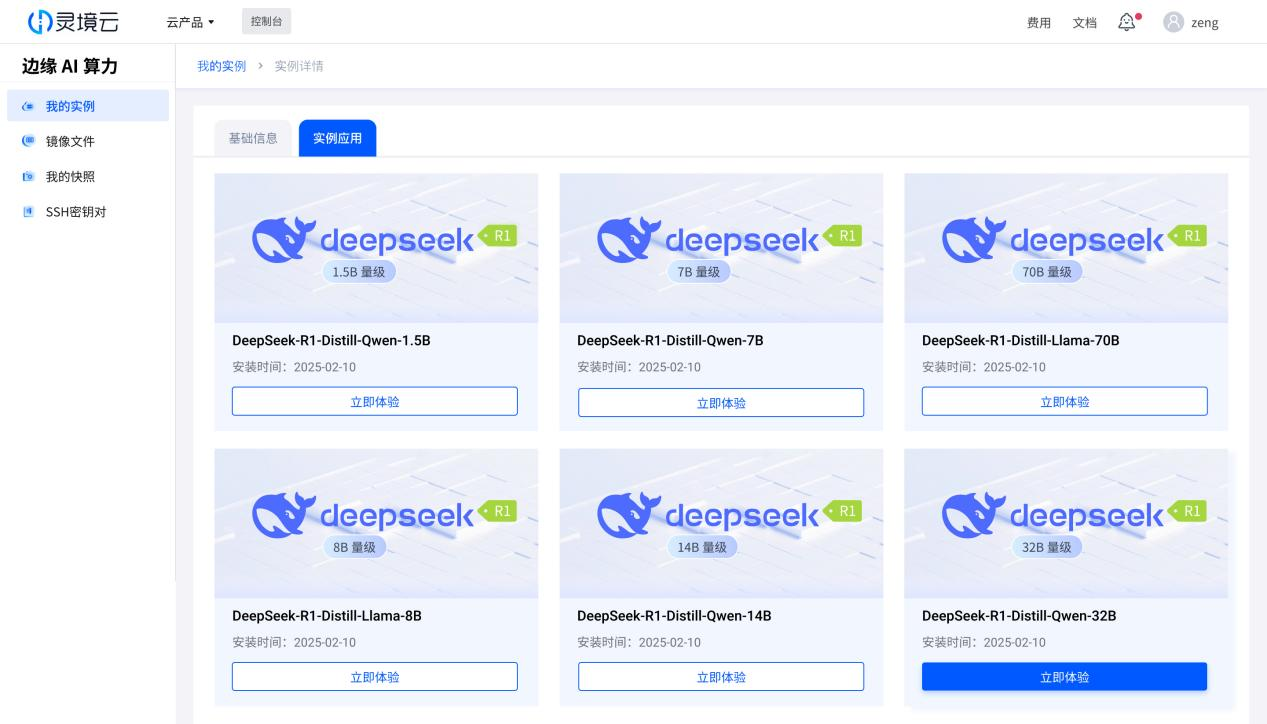Click the DeepSeek-R1-Distill-Llama-8B title
This screenshot has height=724, width=1267.
point(327,616)
